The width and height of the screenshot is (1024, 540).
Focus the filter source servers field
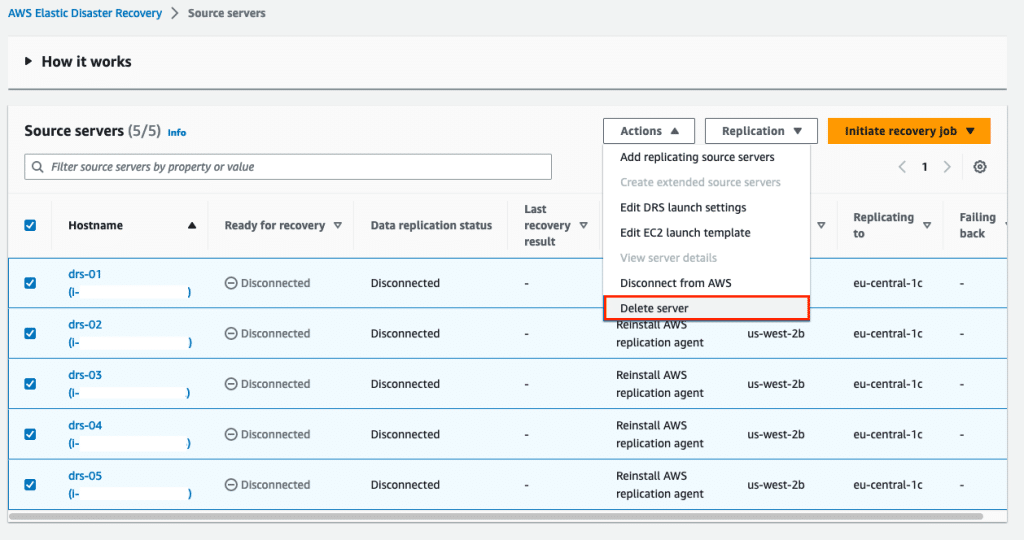[x=288, y=167]
